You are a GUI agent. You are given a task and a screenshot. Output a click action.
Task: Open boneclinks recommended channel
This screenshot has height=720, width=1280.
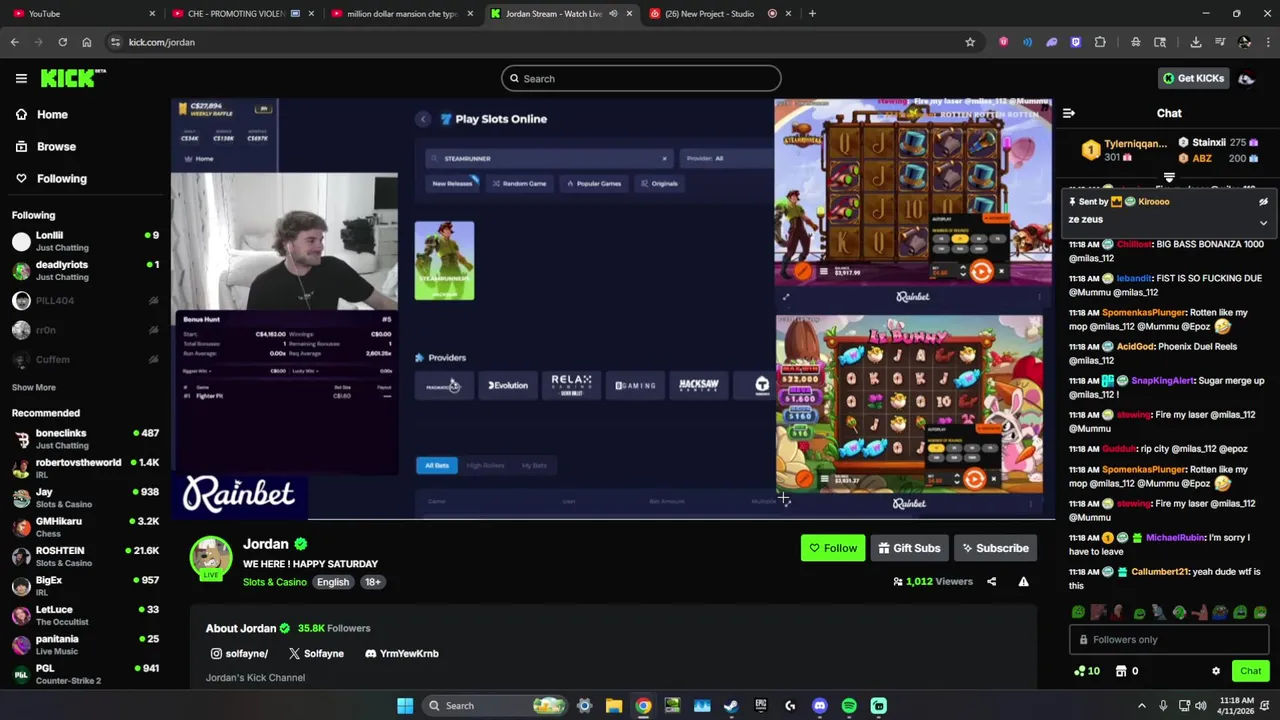point(85,439)
